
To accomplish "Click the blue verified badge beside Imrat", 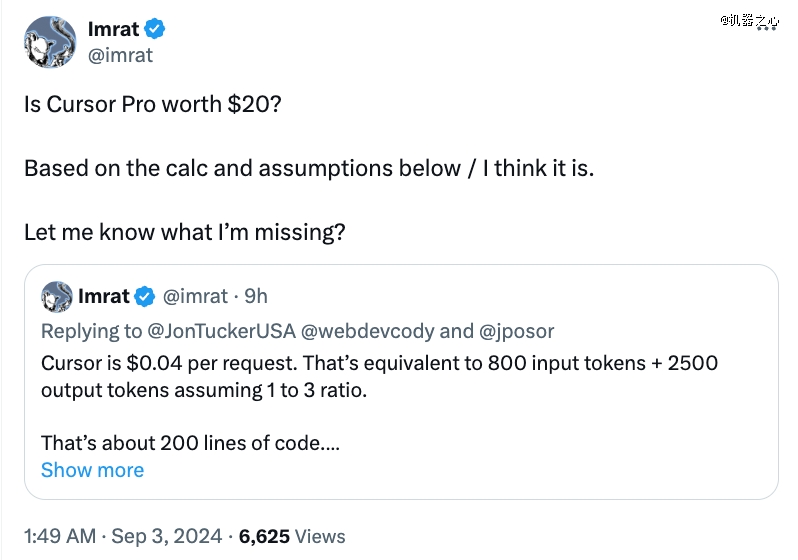I will point(154,29).
